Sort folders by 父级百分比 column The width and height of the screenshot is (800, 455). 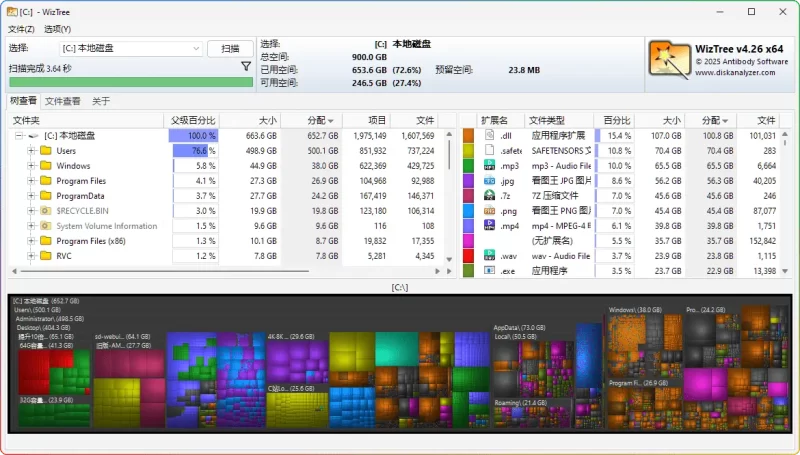pyautogui.click(x=192, y=120)
